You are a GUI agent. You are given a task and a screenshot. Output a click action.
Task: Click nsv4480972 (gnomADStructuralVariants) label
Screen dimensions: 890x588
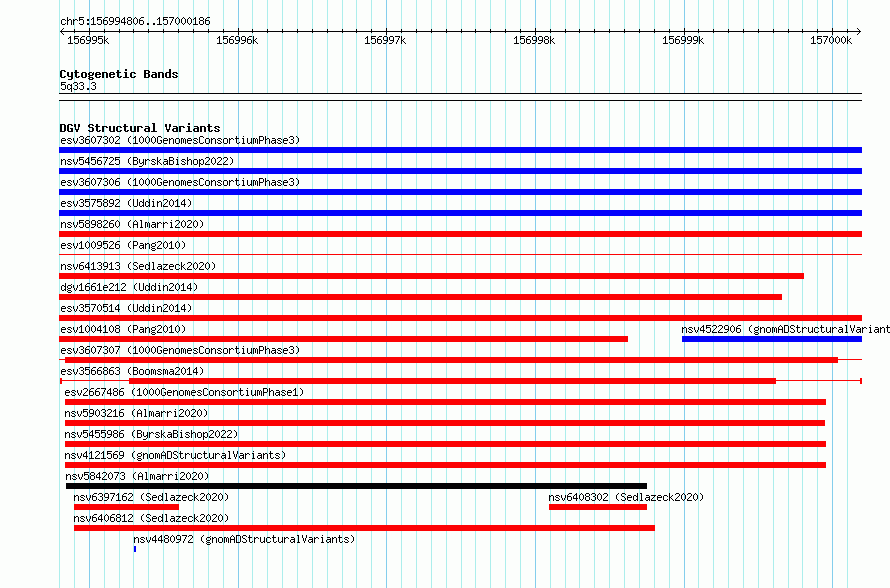click(244, 539)
